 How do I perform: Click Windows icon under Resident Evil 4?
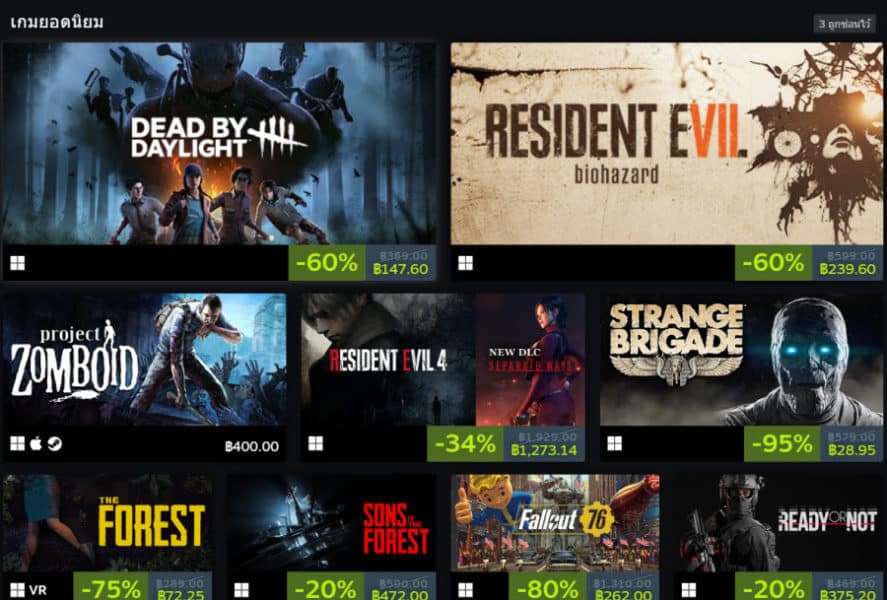316,443
